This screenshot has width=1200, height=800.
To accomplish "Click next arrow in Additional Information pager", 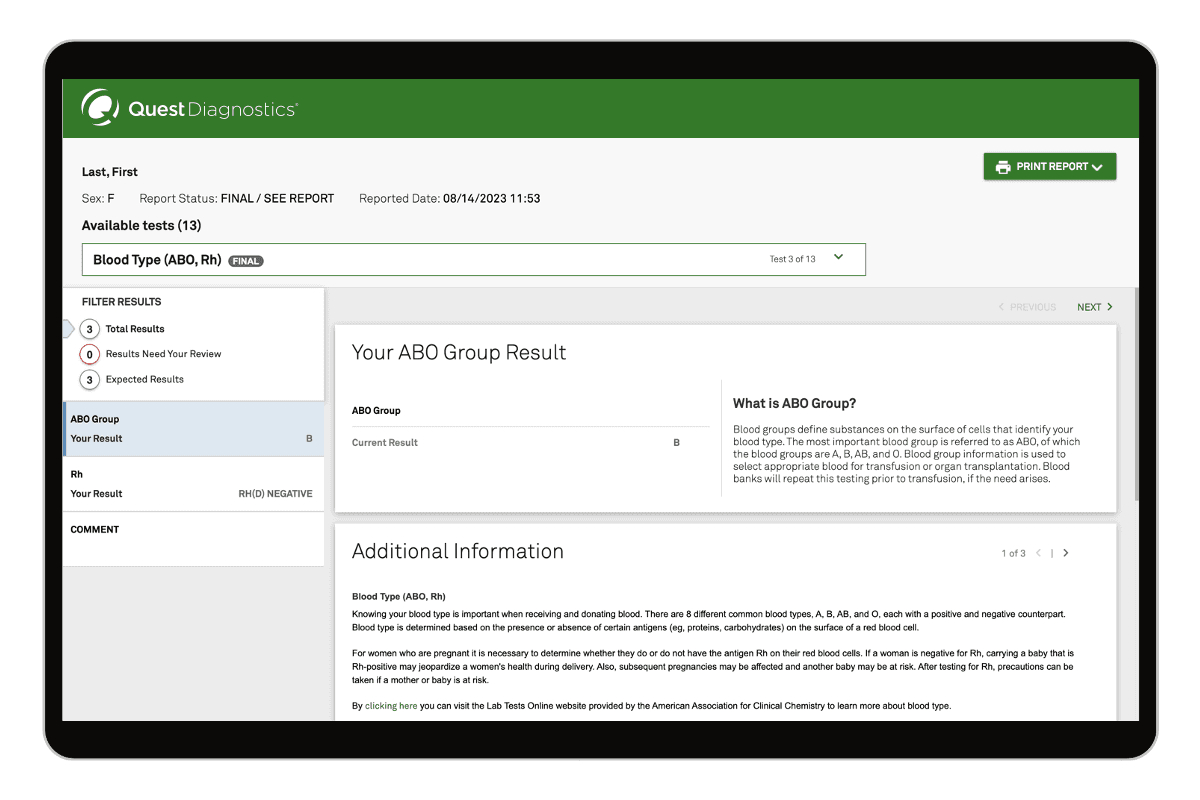I will pyautogui.click(x=1066, y=553).
